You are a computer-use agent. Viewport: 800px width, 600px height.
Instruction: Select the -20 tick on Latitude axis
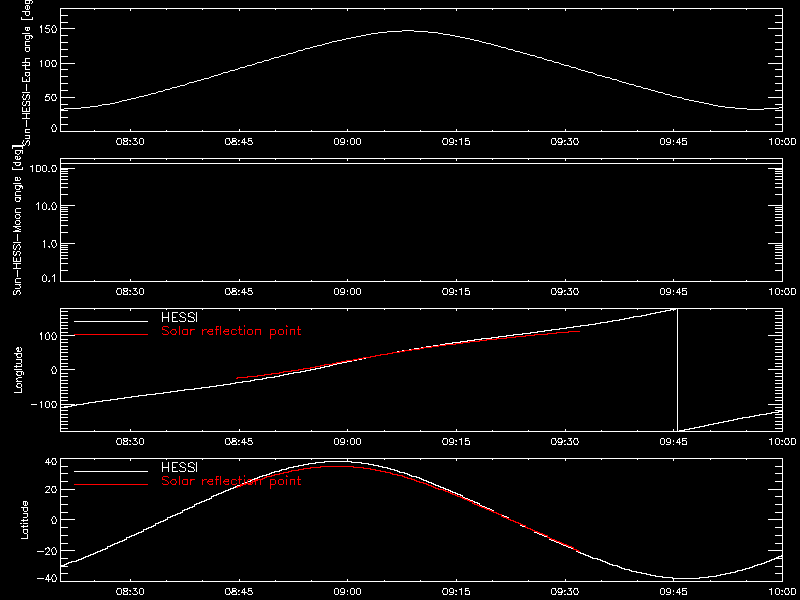pyautogui.click(x=47, y=551)
